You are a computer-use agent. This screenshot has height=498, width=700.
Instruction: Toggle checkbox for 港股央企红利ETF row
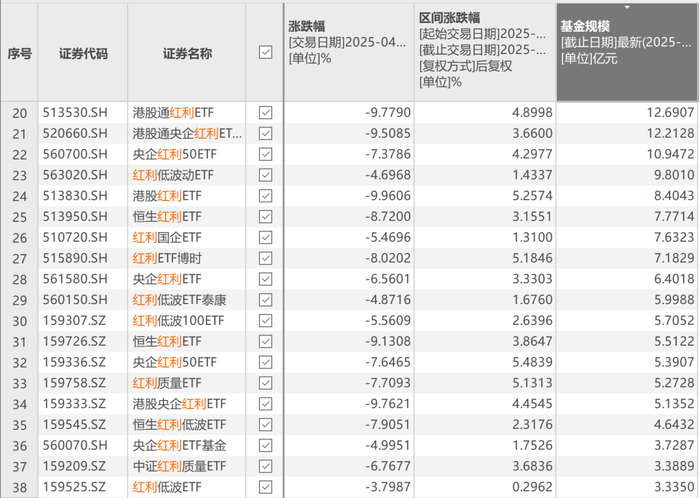(x=266, y=404)
